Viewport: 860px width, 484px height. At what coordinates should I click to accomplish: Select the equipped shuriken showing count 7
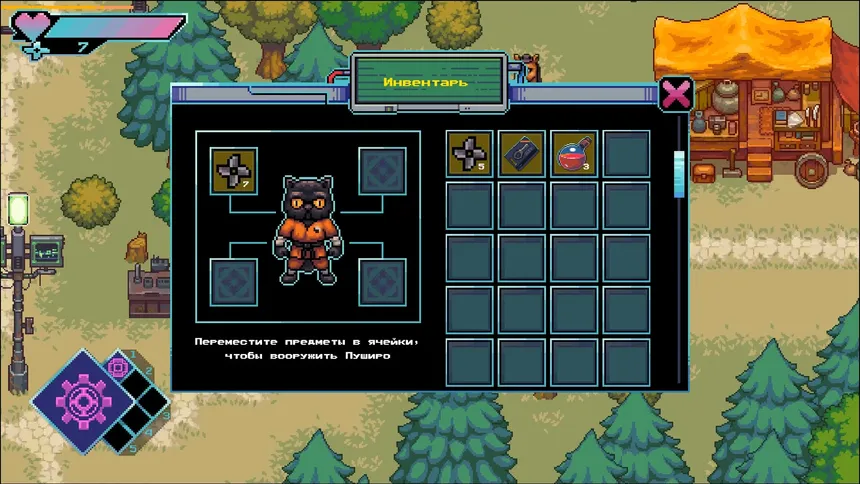point(234,171)
